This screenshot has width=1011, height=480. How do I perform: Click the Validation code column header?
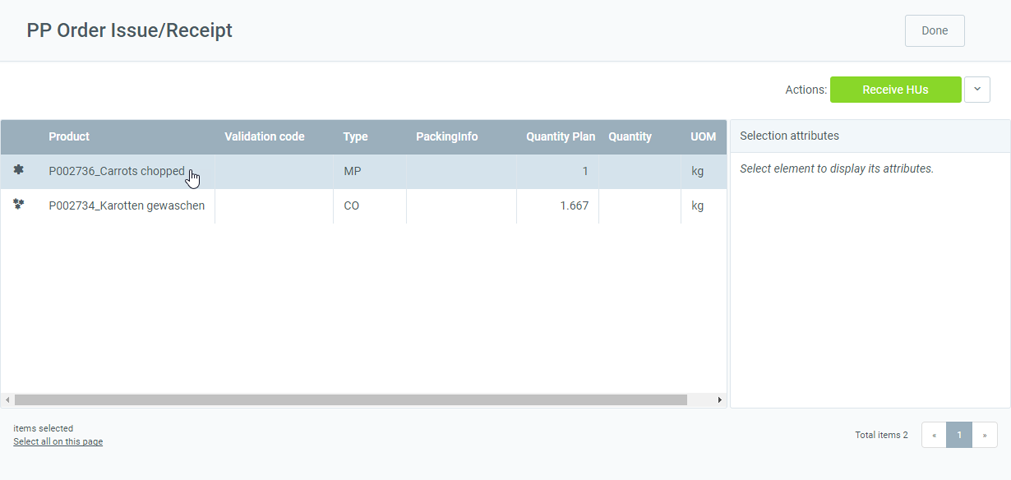(x=264, y=137)
